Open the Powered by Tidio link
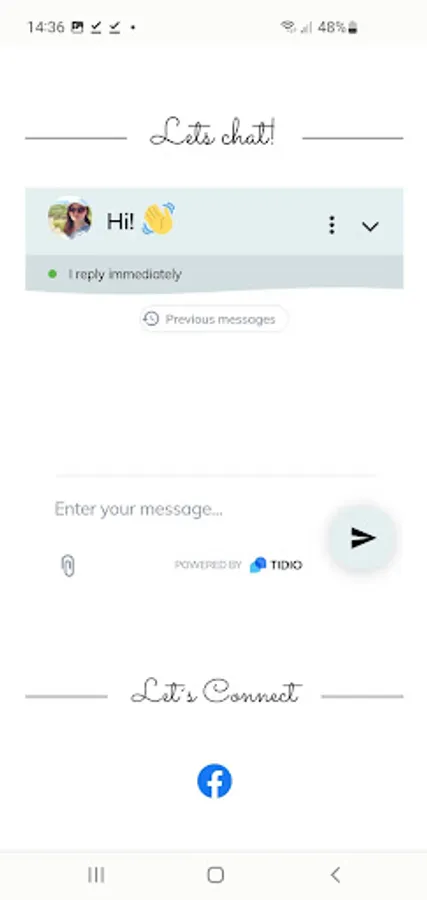The image size is (427, 900). (238, 565)
